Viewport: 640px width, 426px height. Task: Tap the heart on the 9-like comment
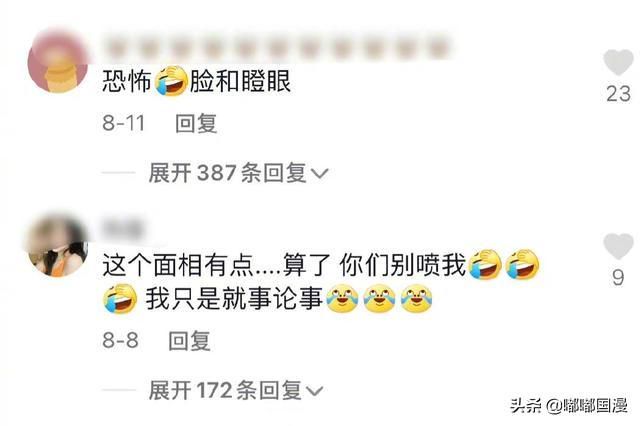coord(618,246)
